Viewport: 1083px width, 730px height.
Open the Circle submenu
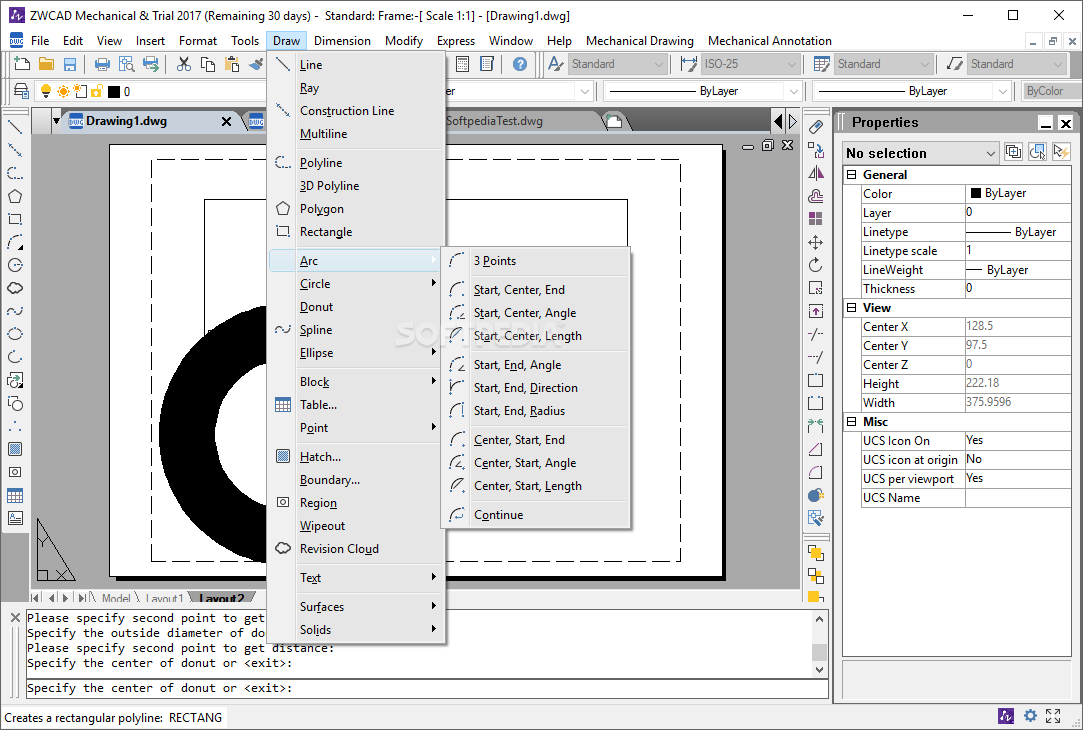(x=356, y=284)
